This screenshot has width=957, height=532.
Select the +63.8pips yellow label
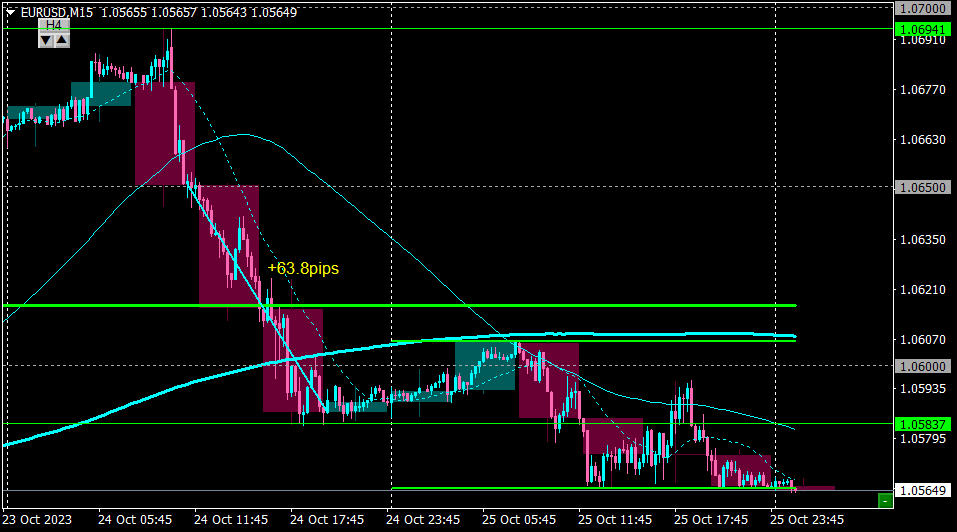(303, 268)
